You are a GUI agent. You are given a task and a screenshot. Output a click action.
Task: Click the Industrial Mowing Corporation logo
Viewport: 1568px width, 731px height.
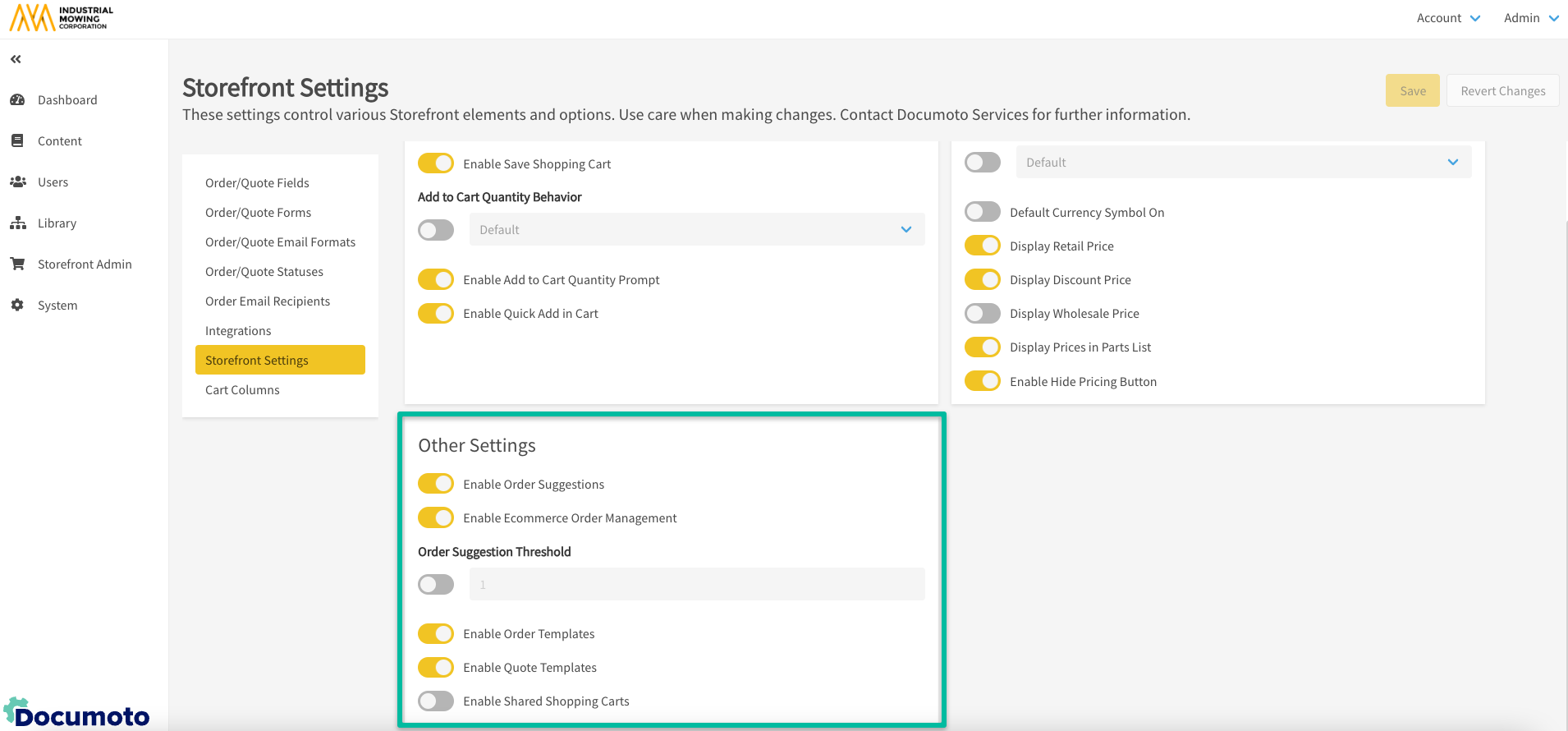62,17
